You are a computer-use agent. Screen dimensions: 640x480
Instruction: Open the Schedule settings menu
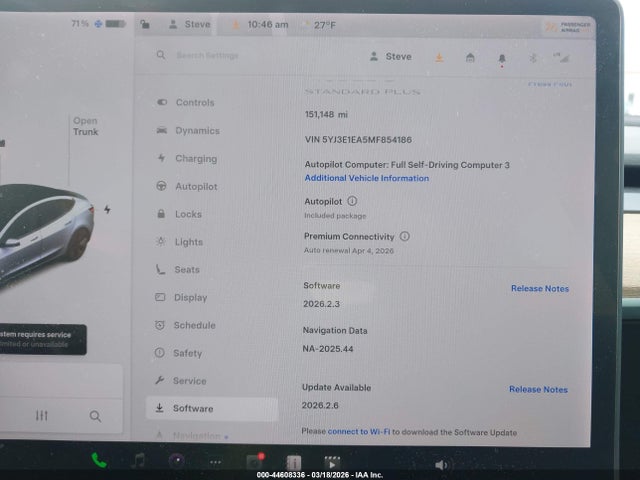click(x=185, y=325)
